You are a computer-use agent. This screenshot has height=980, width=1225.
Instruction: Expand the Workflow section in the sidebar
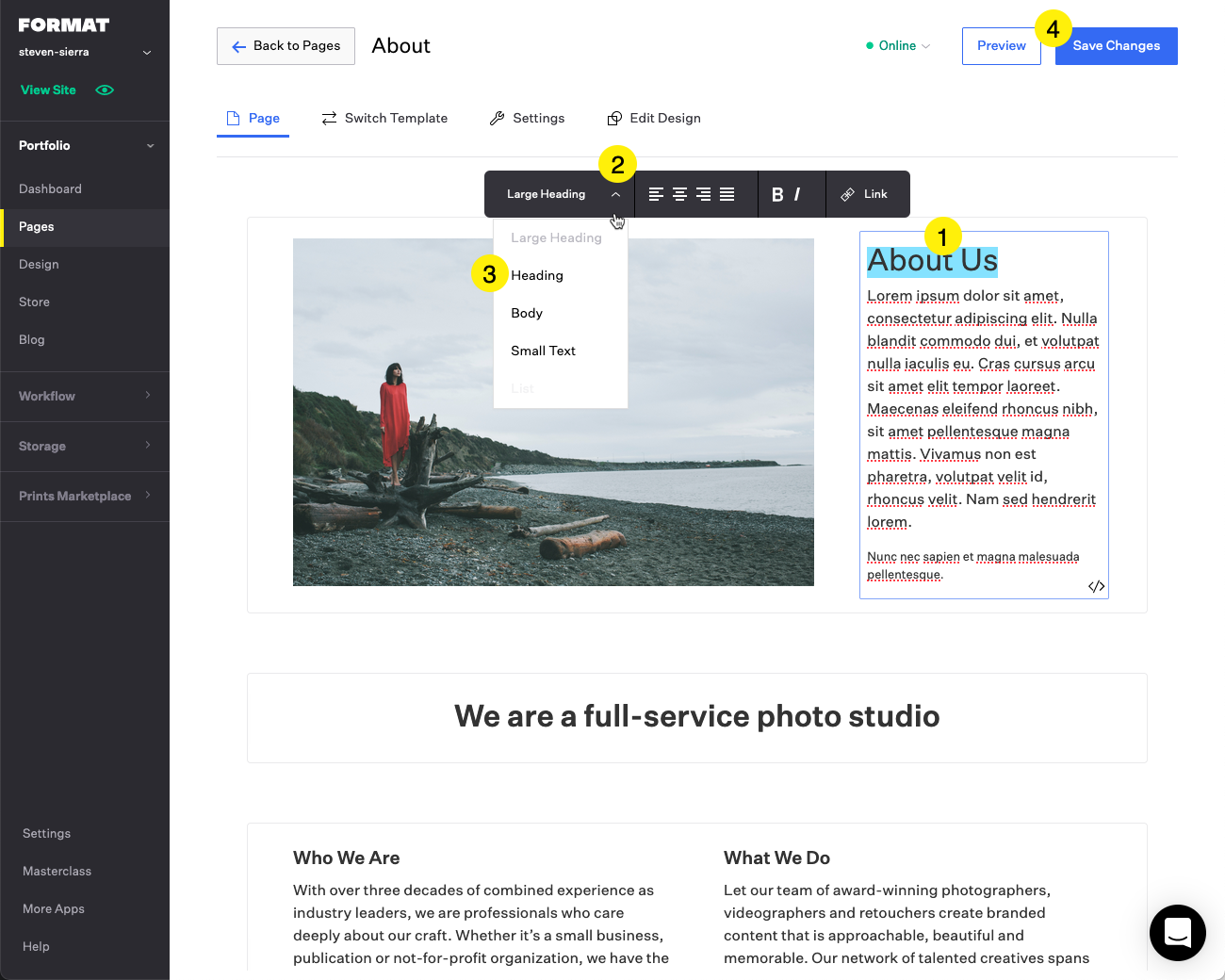coord(85,396)
